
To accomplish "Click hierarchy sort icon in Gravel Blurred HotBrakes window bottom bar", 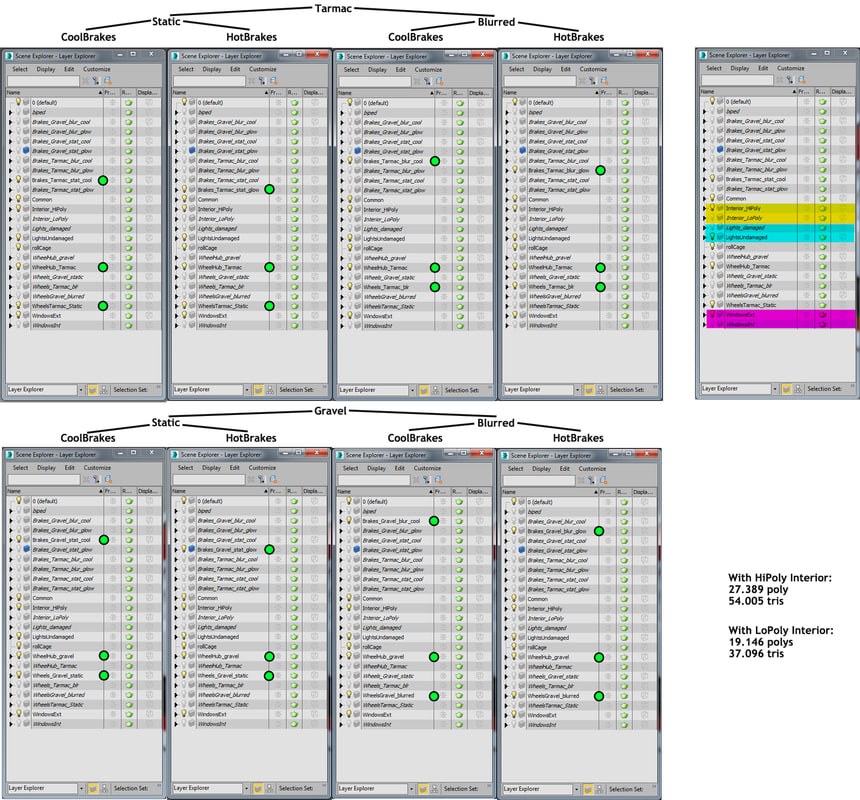I will coord(602,789).
